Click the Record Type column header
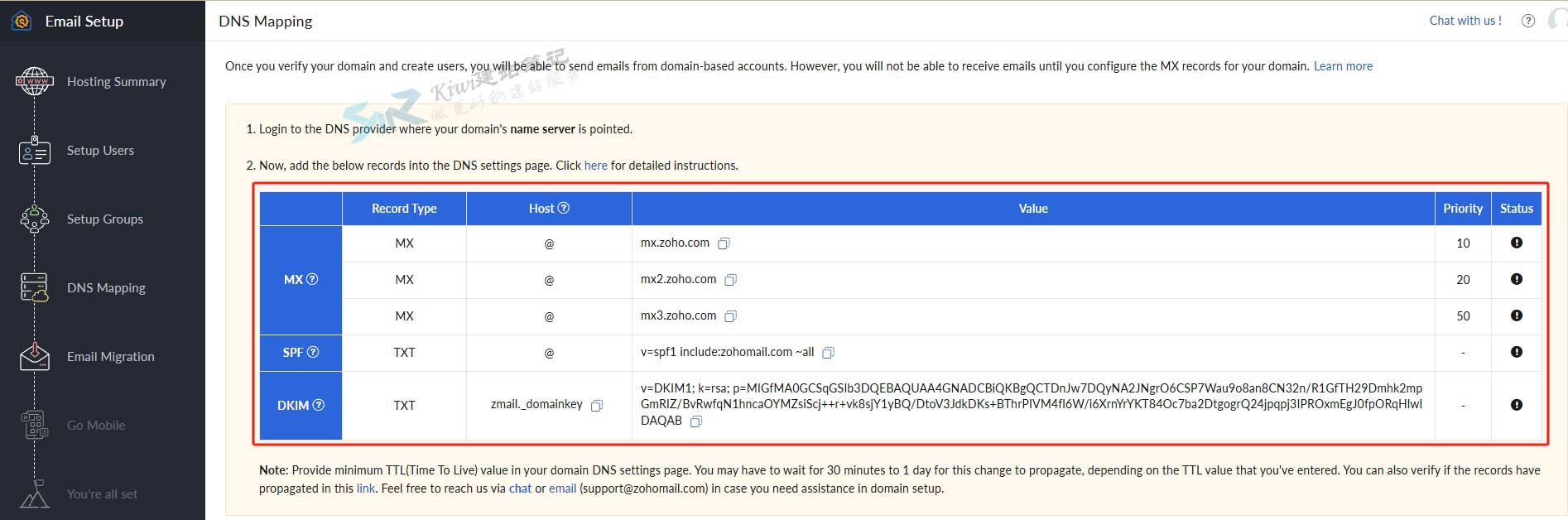 coord(404,209)
